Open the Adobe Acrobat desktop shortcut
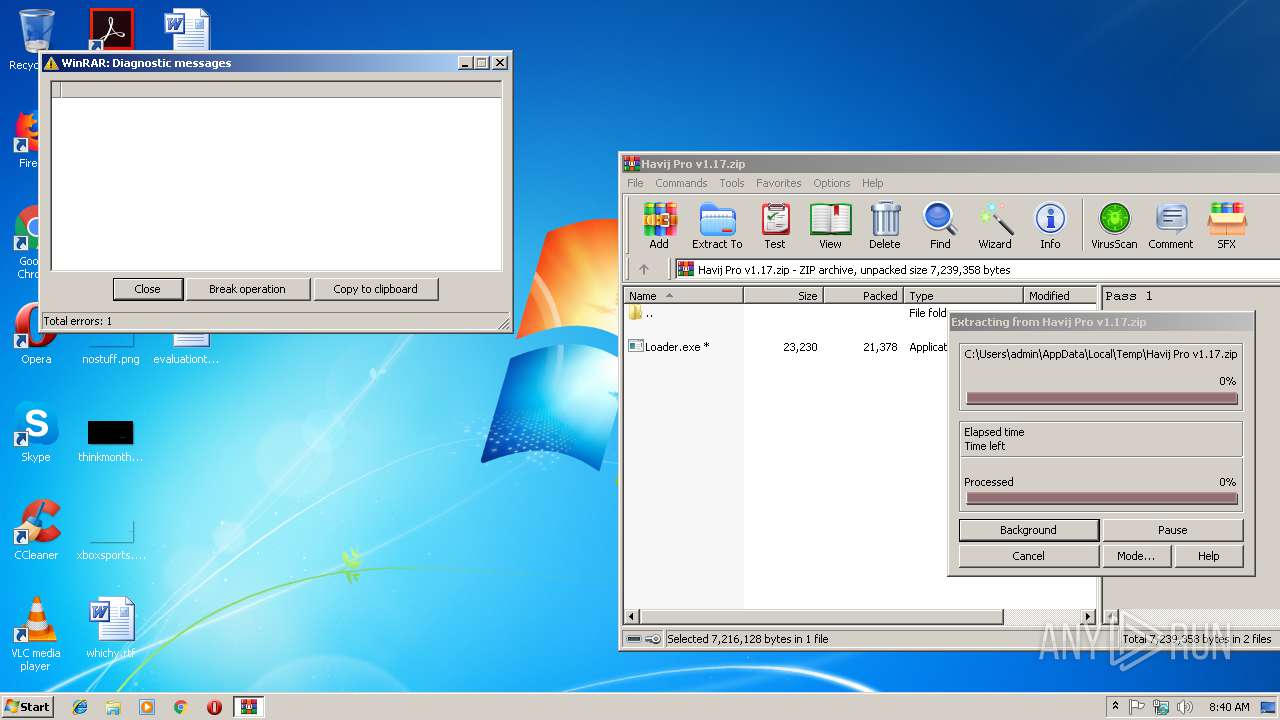Image resolution: width=1280 pixels, height=720 pixels. (111, 30)
